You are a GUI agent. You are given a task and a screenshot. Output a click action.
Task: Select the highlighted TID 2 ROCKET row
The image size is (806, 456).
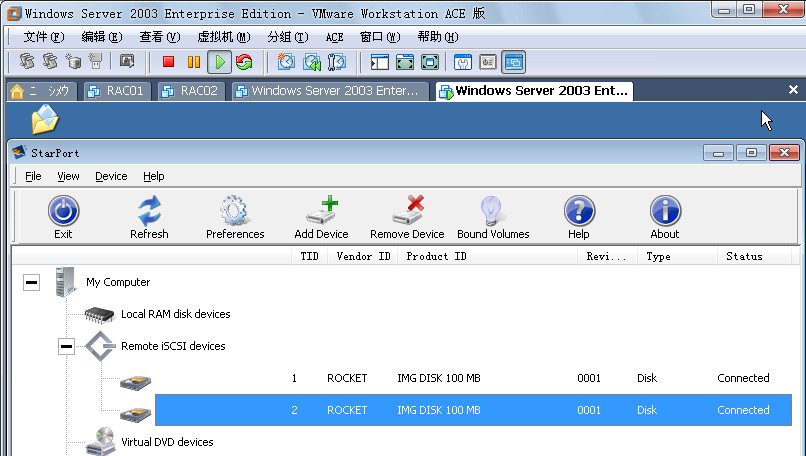[473, 410]
